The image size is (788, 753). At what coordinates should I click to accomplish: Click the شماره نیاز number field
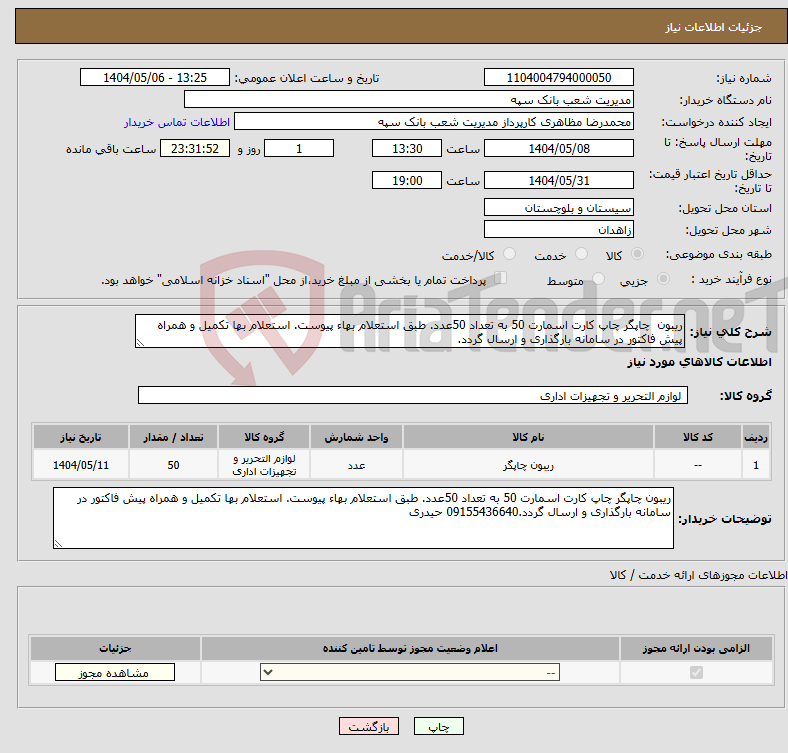pos(558,78)
